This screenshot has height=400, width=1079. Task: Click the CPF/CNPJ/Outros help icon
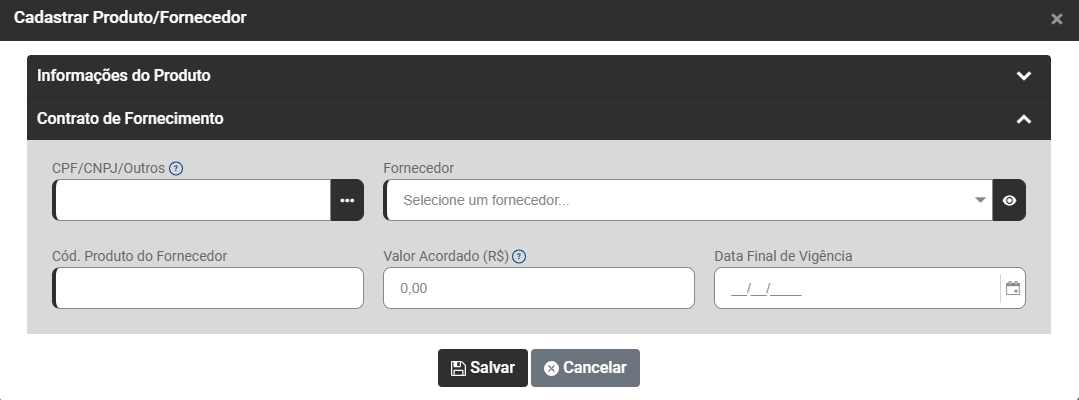coord(176,168)
